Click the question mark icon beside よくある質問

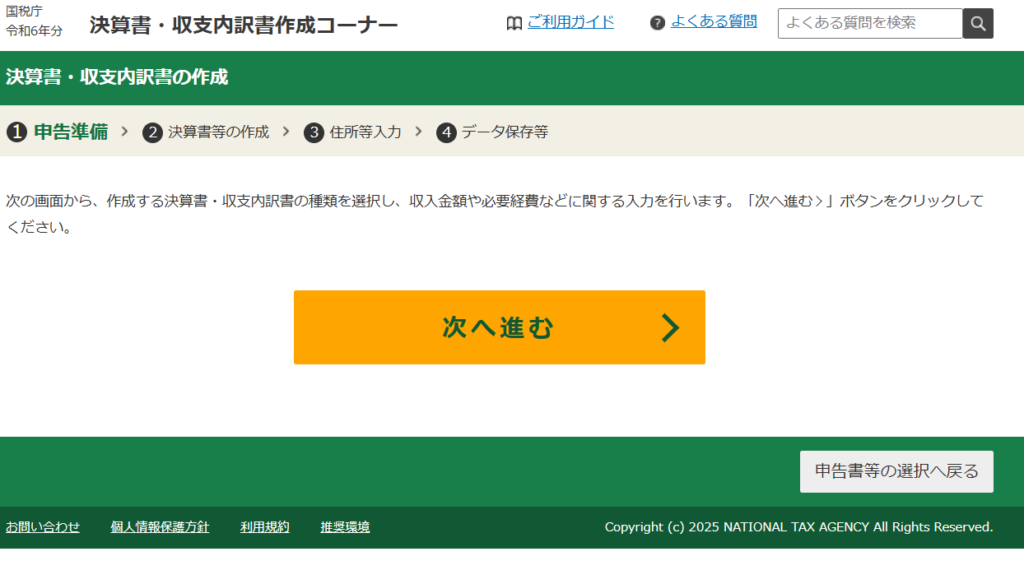[657, 23]
